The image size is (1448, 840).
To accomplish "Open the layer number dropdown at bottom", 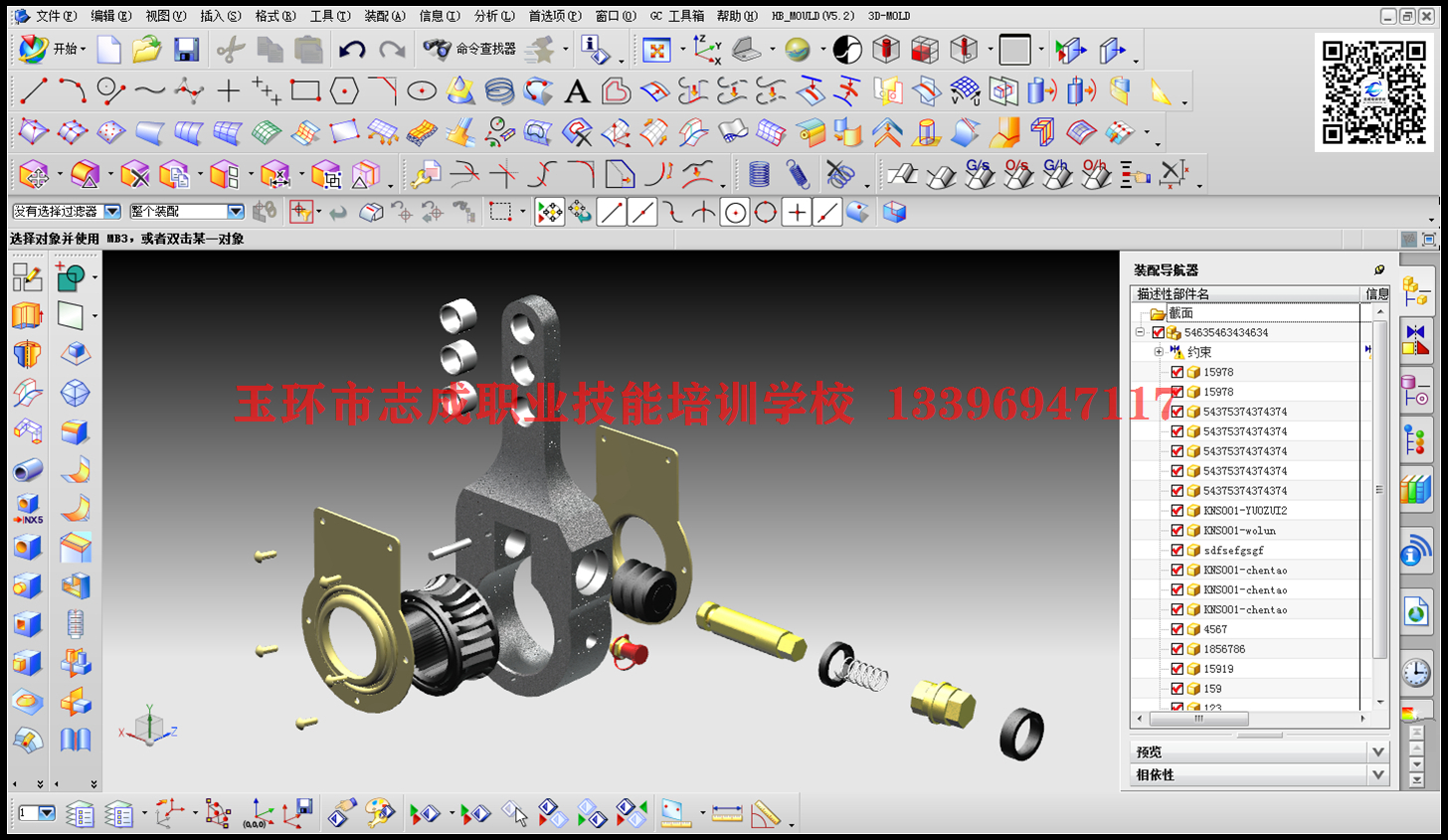I will coord(47,813).
